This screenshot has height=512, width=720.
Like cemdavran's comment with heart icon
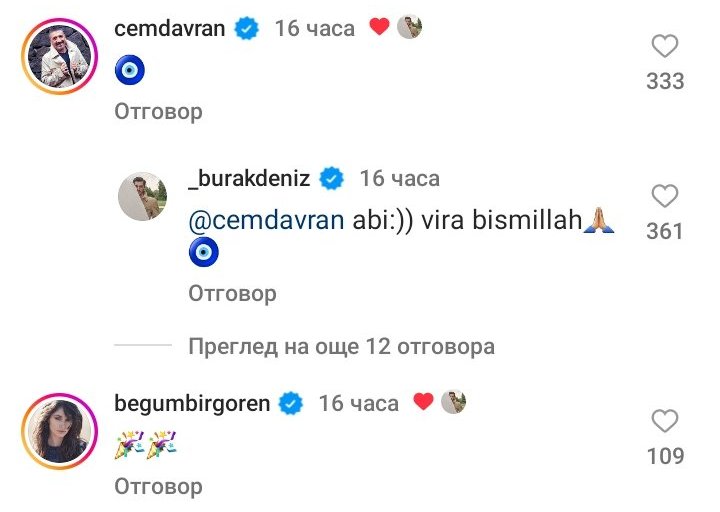664,46
